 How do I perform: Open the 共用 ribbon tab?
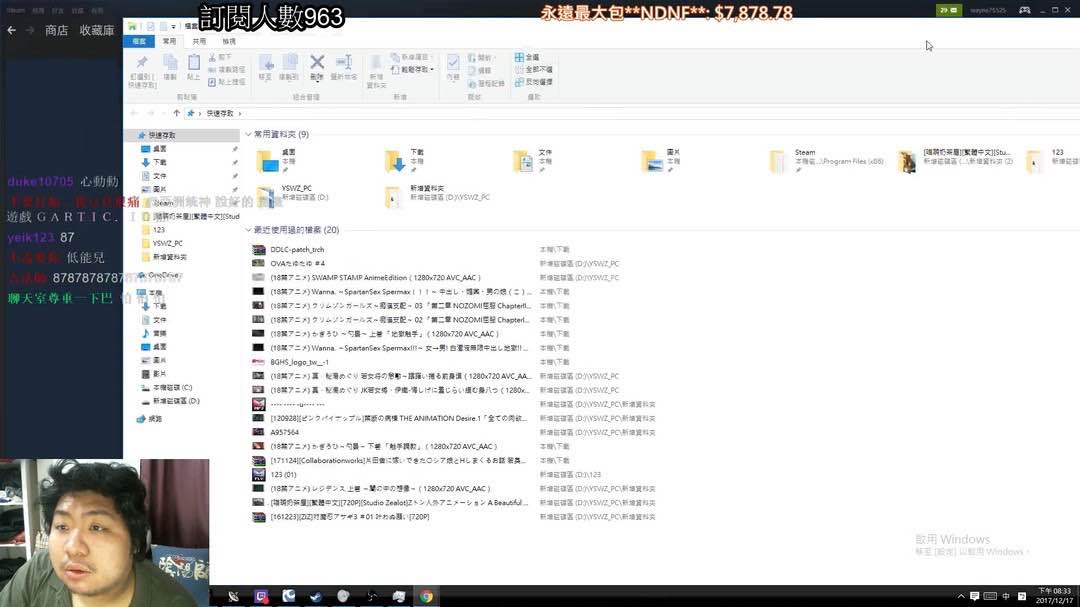pos(199,41)
